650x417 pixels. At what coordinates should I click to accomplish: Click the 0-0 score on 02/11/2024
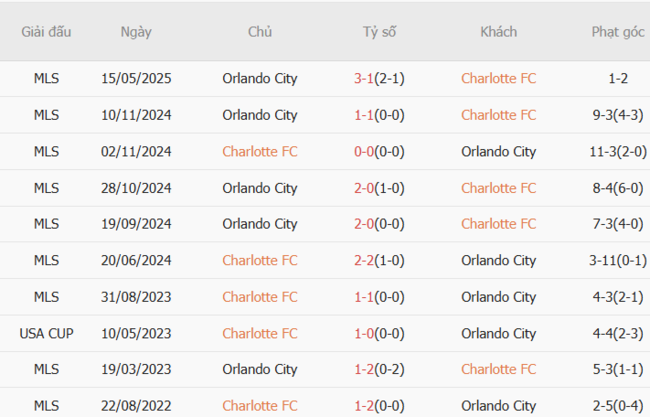pos(365,152)
